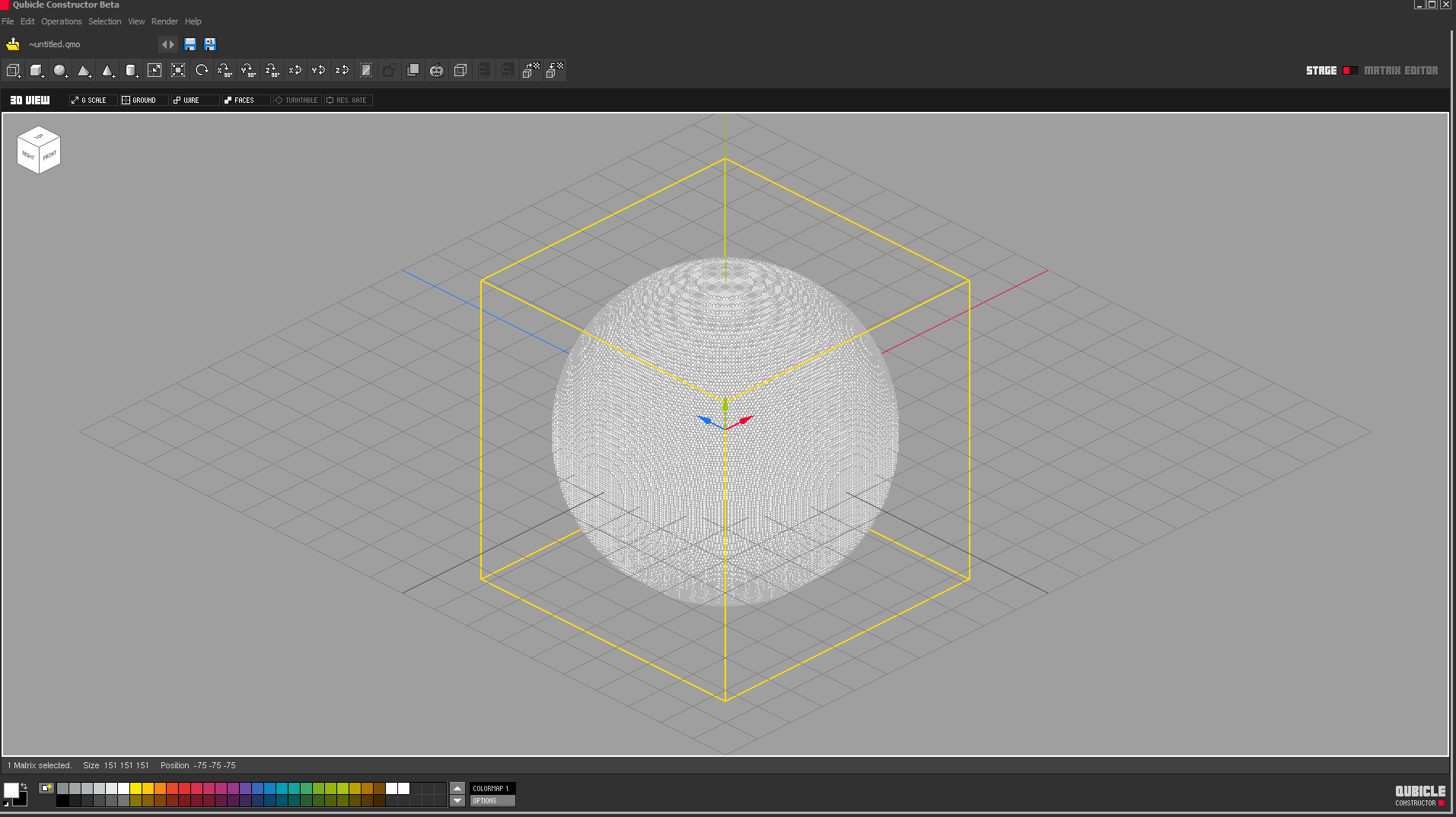Click the wireframe box icon after pumpkin

(460, 71)
